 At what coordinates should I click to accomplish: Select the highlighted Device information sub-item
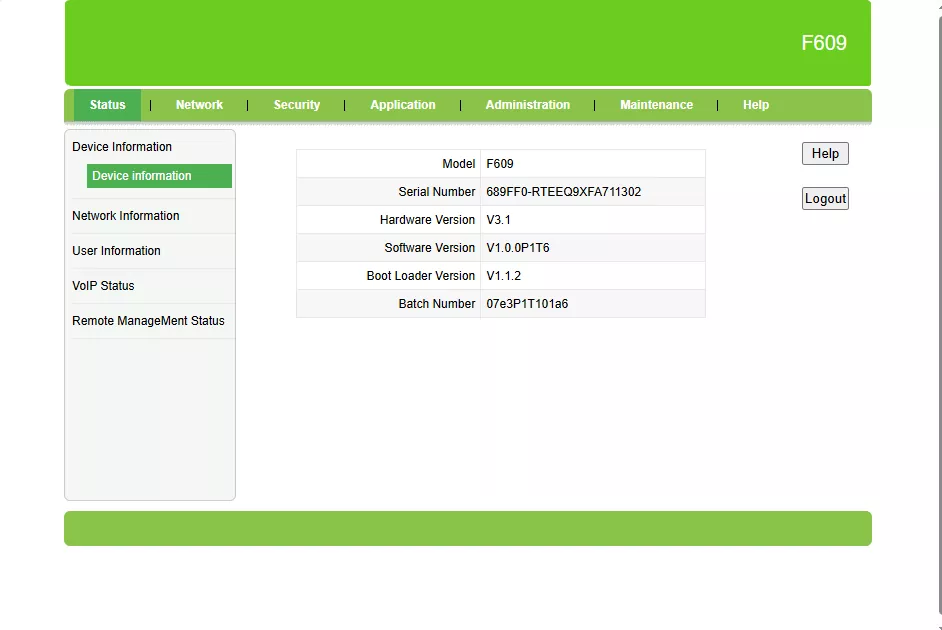(142, 176)
